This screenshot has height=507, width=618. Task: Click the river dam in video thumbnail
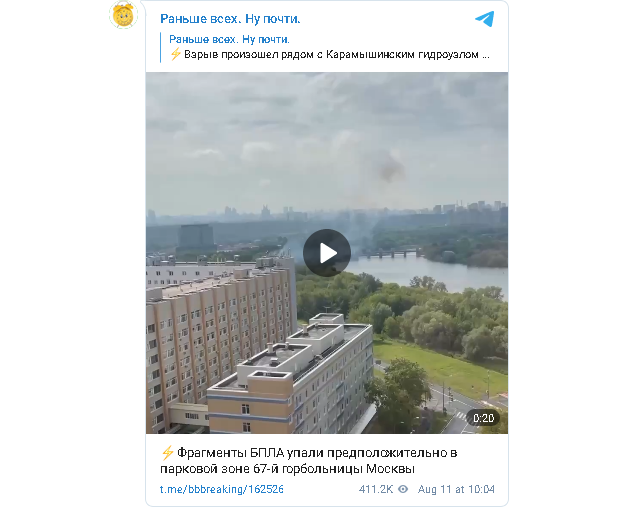pos(390,253)
